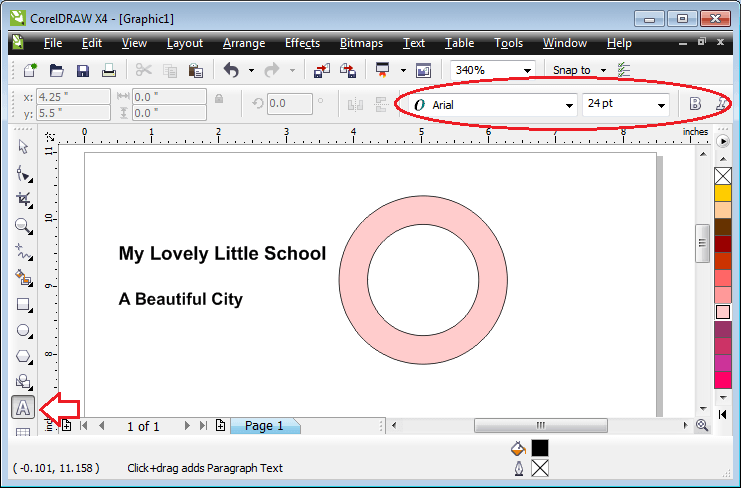Choose the Zoom tool magnifier
The height and width of the screenshot is (488, 741).
pyautogui.click(x=22, y=226)
